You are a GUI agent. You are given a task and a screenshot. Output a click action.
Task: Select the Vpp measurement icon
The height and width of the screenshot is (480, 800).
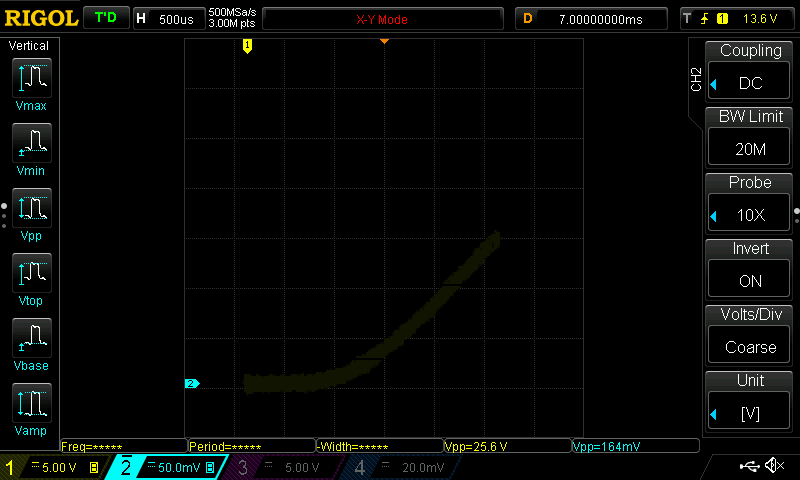pos(32,208)
